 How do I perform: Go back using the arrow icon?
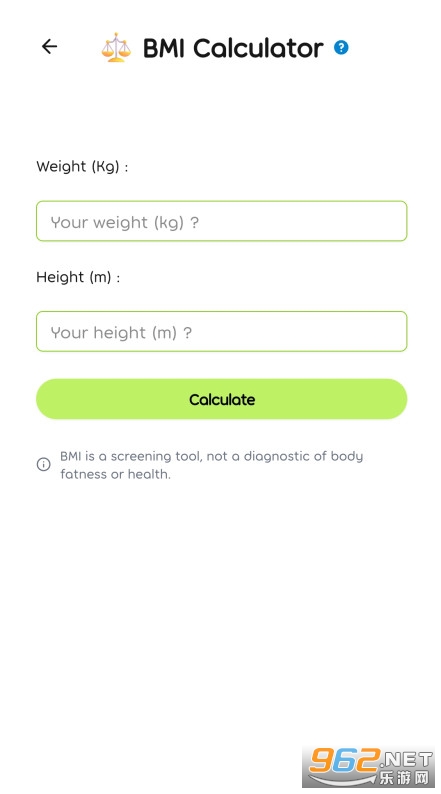coord(49,47)
